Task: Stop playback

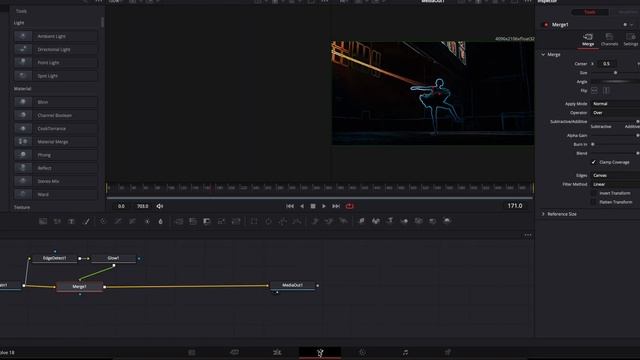Action: click(x=313, y=206)
